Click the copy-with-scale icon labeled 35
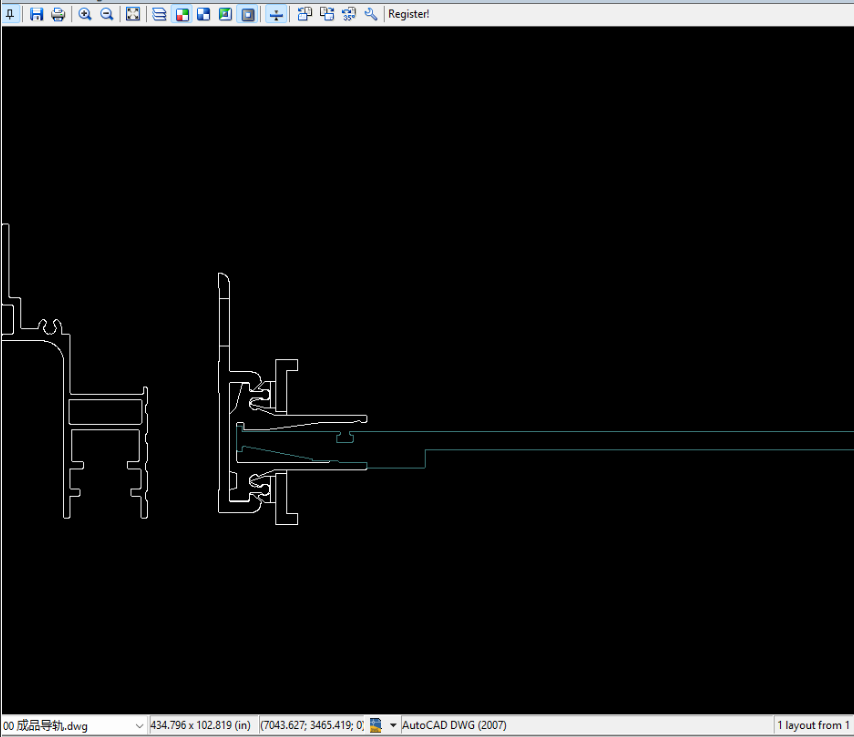The image size is (854, 737). coord(349,14)
